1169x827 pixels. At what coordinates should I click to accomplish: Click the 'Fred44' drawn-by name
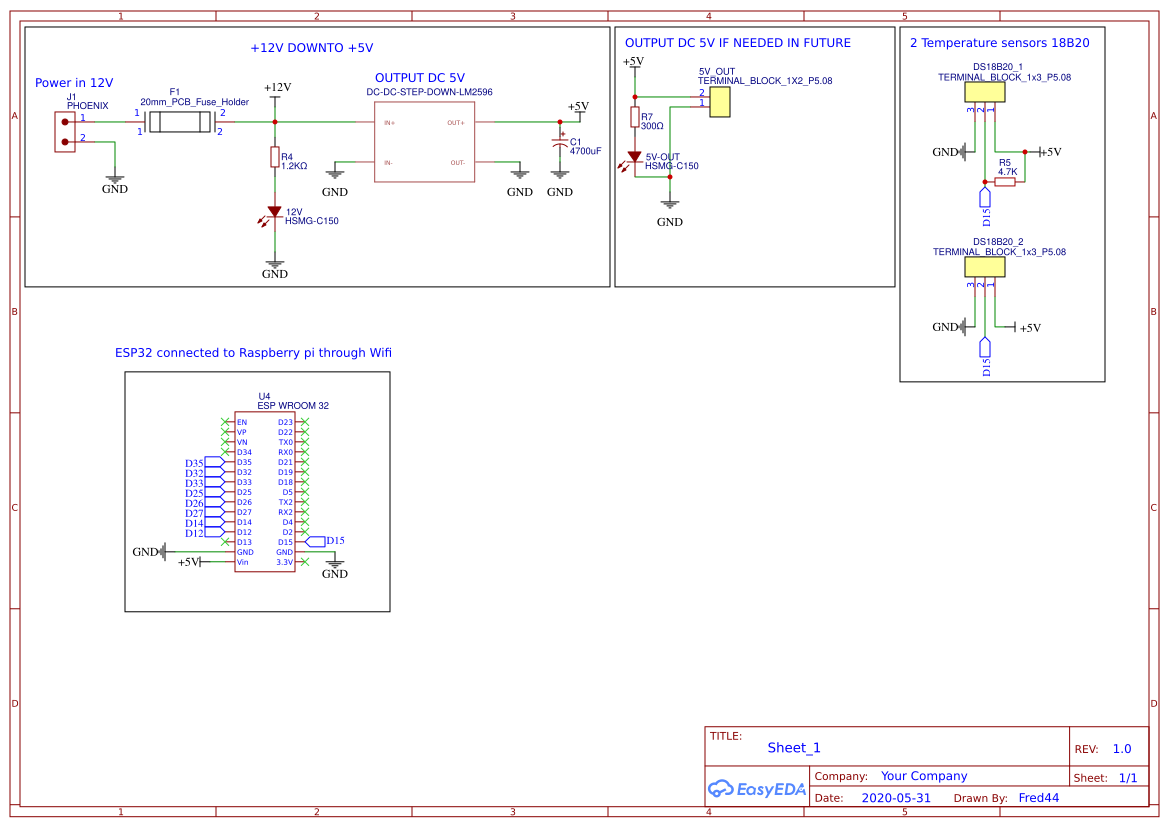click(1039, 798)
